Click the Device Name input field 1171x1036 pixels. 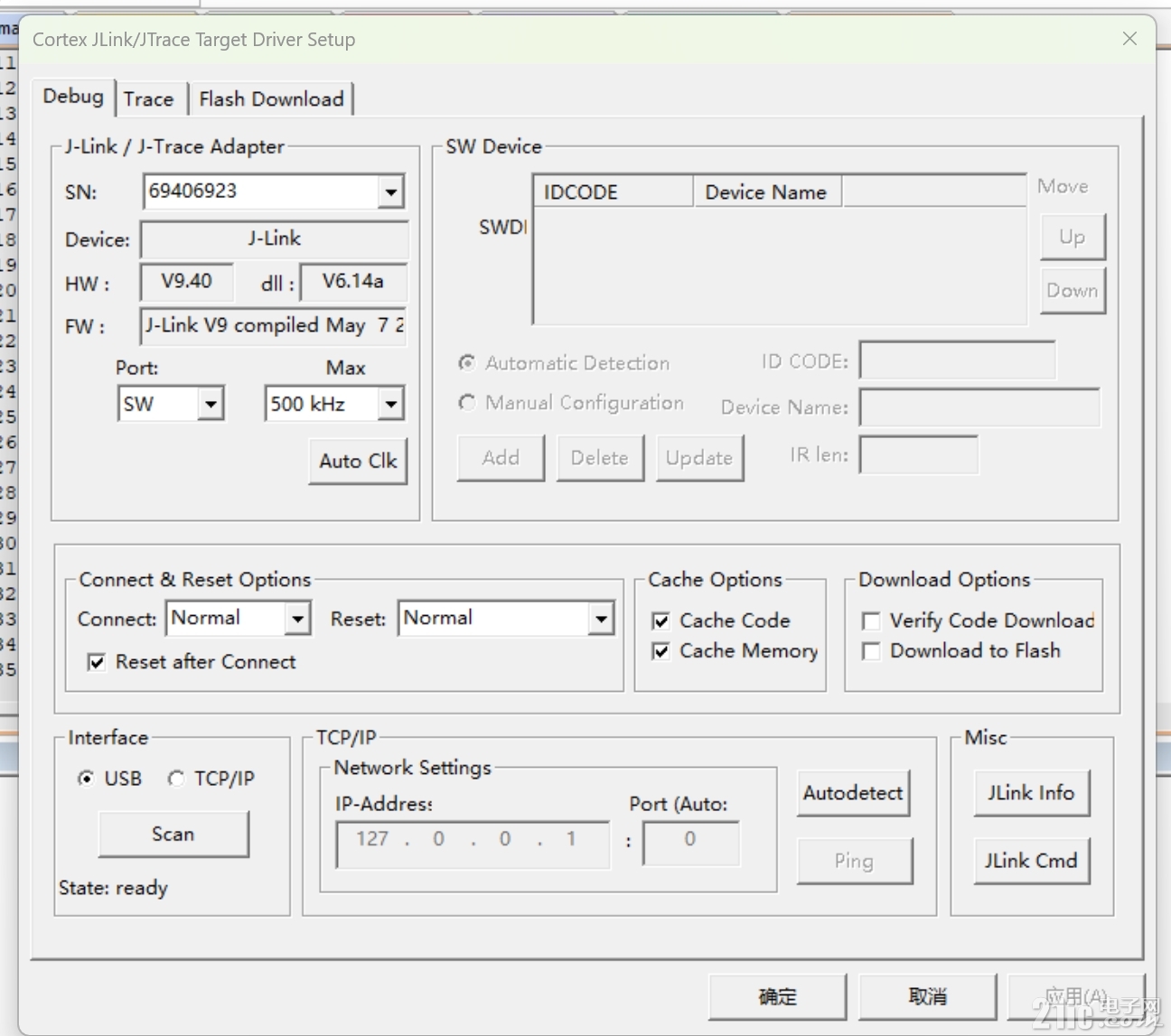979,407
